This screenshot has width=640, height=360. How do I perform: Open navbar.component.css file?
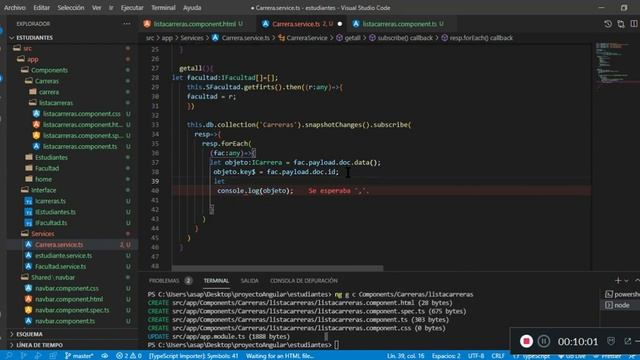[x=67, y=288]
